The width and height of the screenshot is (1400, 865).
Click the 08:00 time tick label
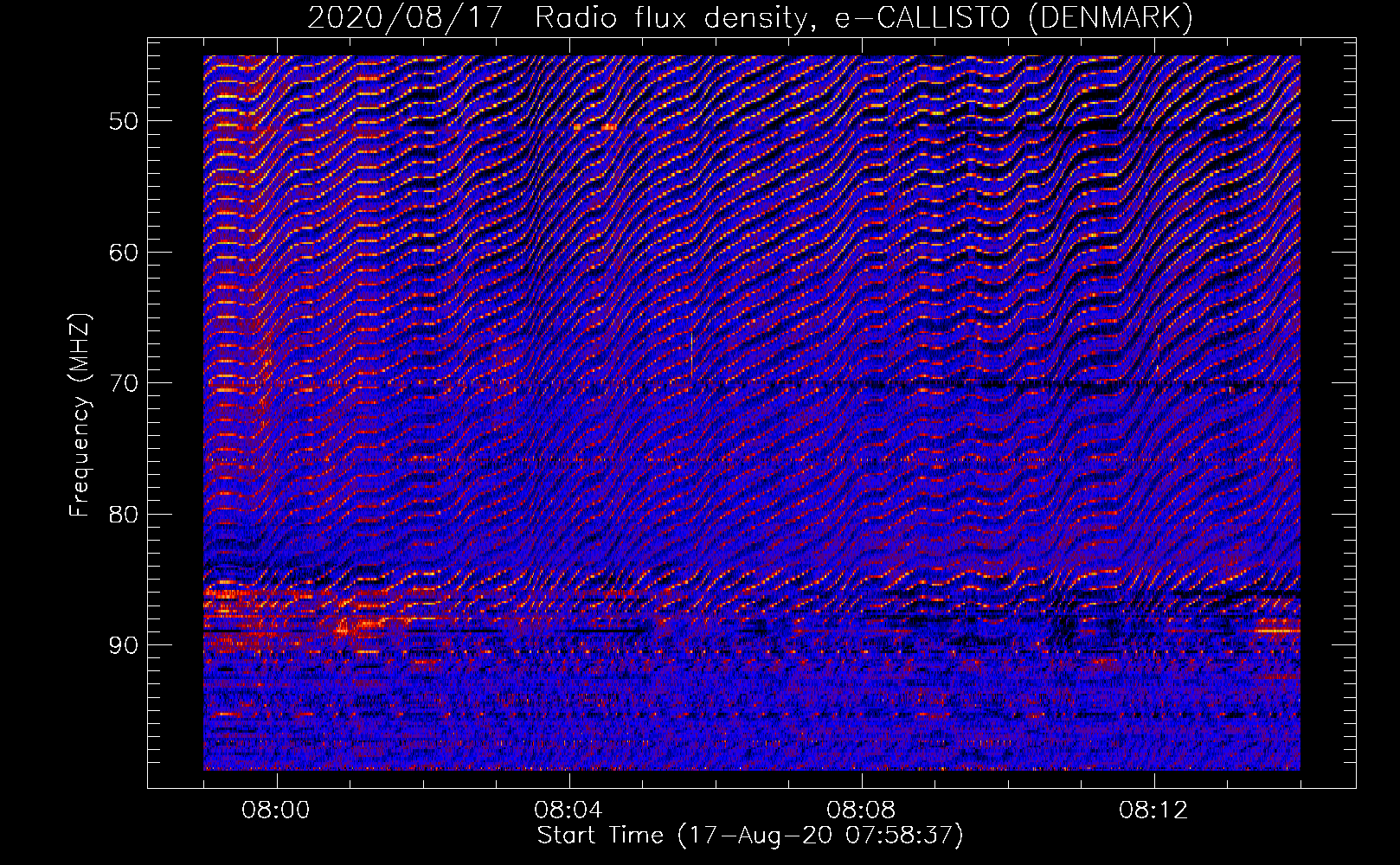click(276, 811)
